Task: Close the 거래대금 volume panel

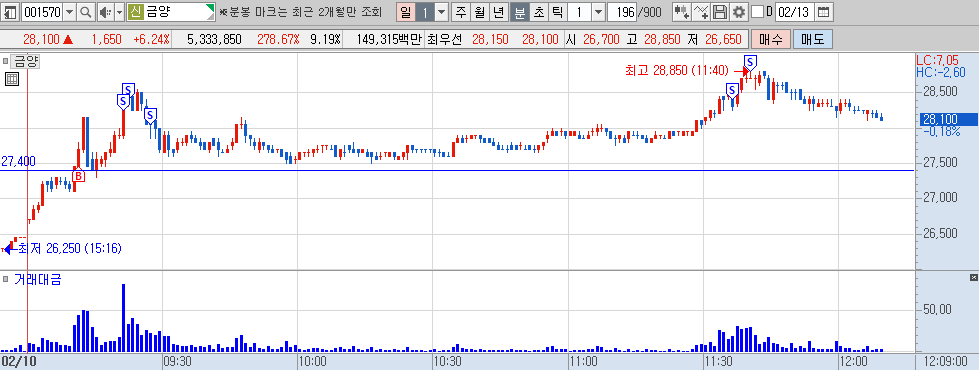Action: pyautogui.click(x=973, y=277)
